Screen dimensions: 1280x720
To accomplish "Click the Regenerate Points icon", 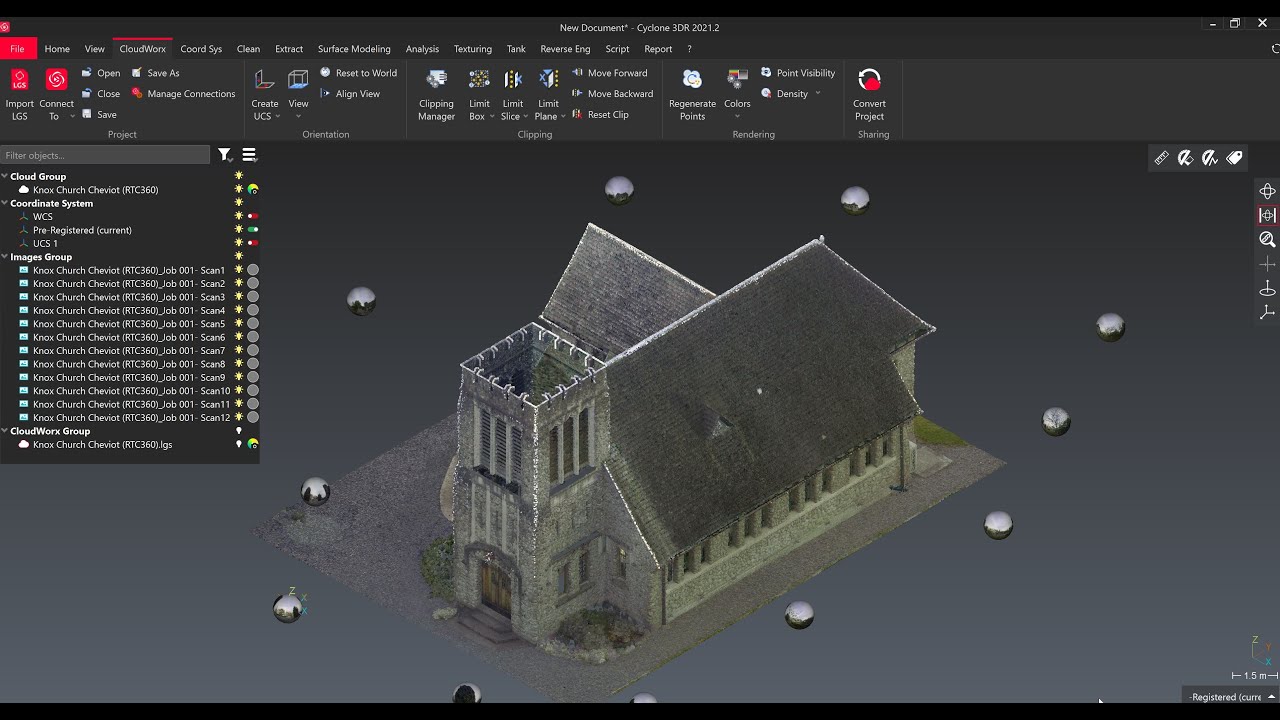I will click(692, 80).
